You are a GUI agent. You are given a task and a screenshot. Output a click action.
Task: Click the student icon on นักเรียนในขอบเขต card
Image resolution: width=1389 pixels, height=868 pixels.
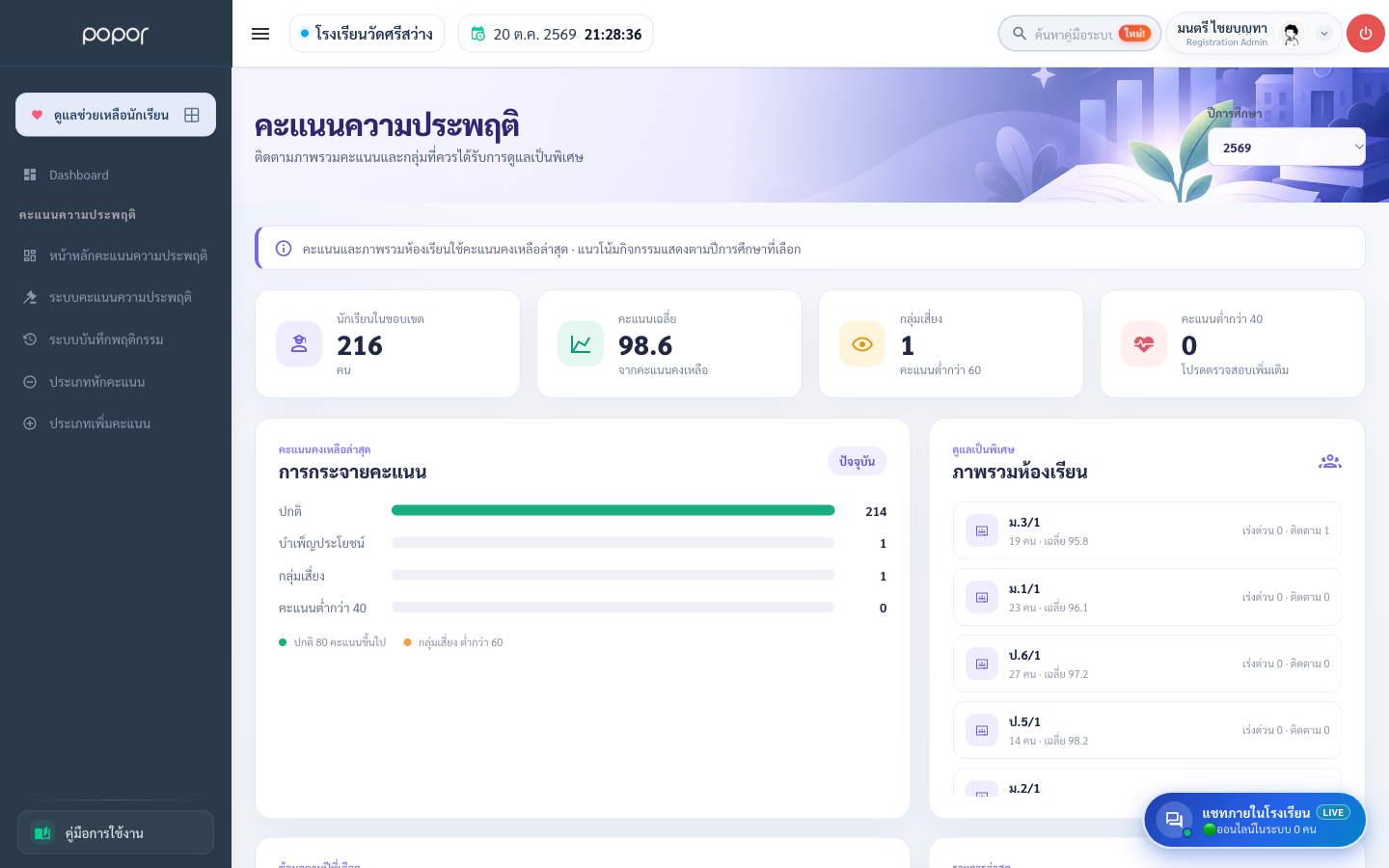(299, 344)
